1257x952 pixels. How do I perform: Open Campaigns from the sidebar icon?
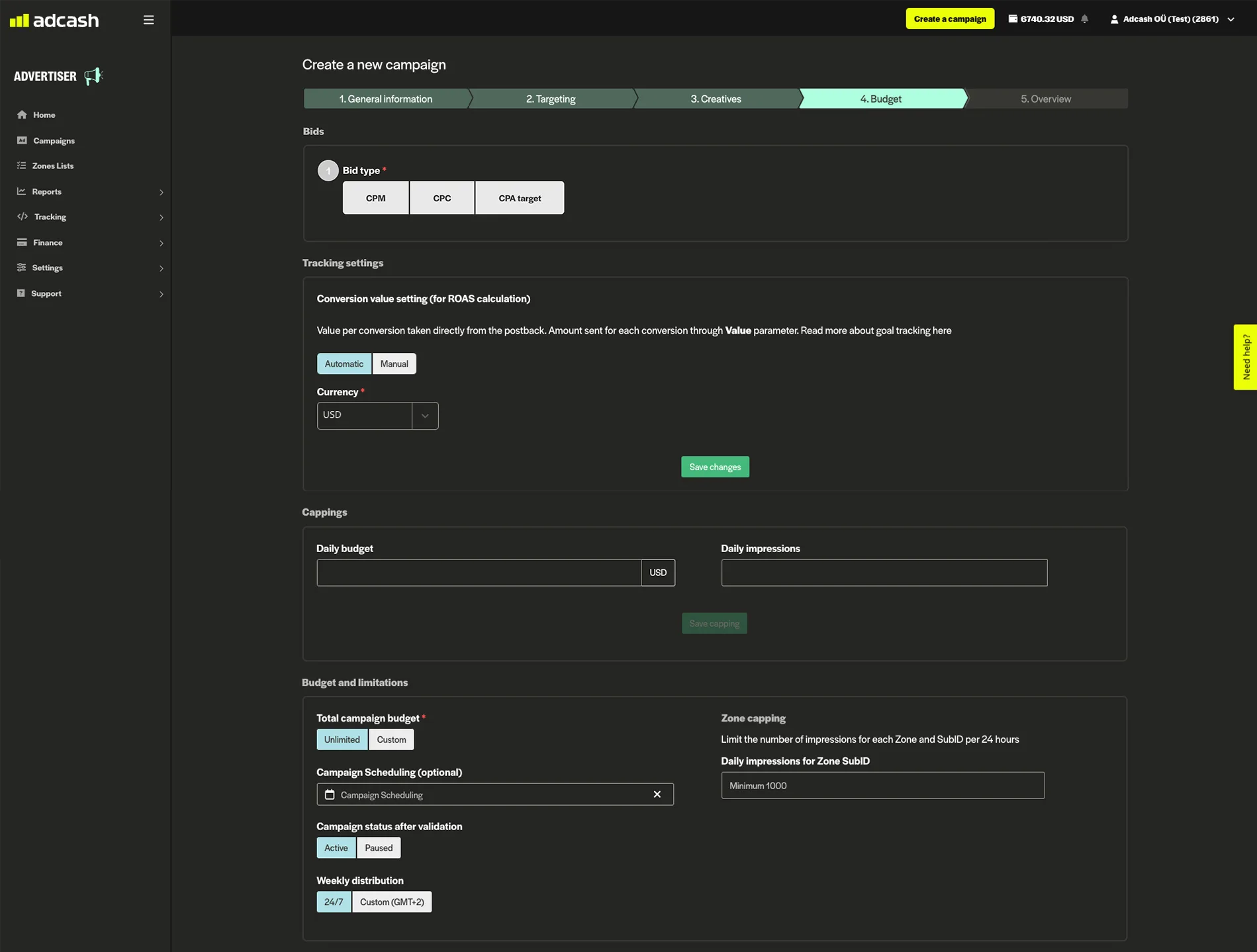coord(22,140)
